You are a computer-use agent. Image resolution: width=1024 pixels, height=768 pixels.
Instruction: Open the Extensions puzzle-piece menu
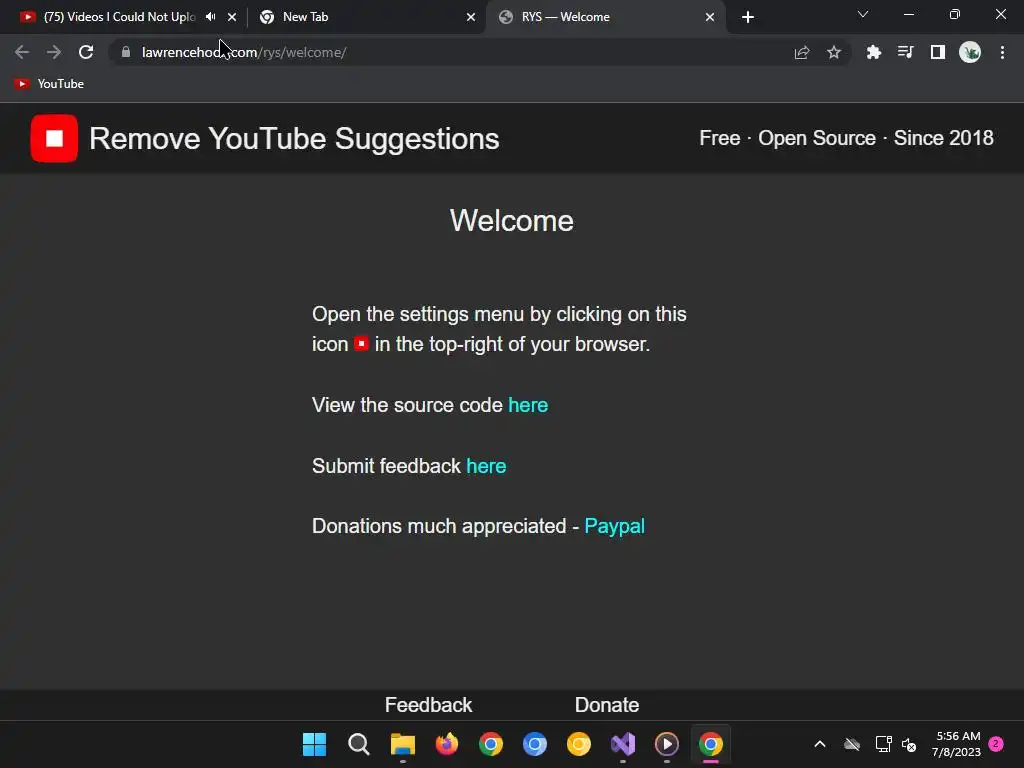point(873,52)
